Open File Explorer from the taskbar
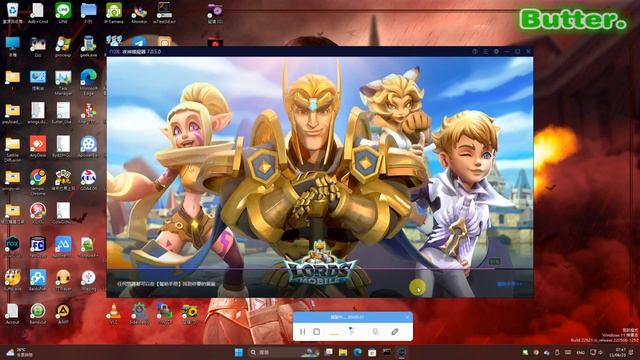Screen dimensions: 640x360 (x=343, y=352)
